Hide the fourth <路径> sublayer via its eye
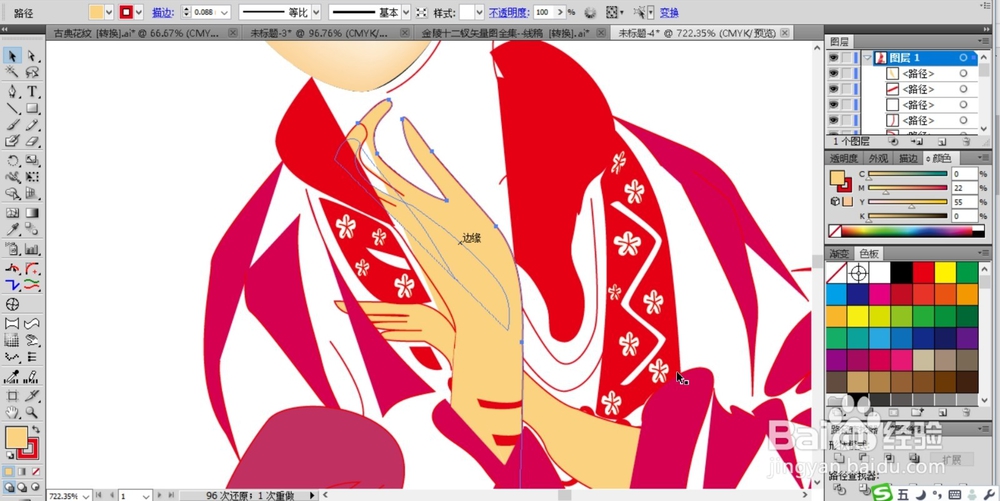The width and height of the screenshot is (1000, 501). (834, 120)
